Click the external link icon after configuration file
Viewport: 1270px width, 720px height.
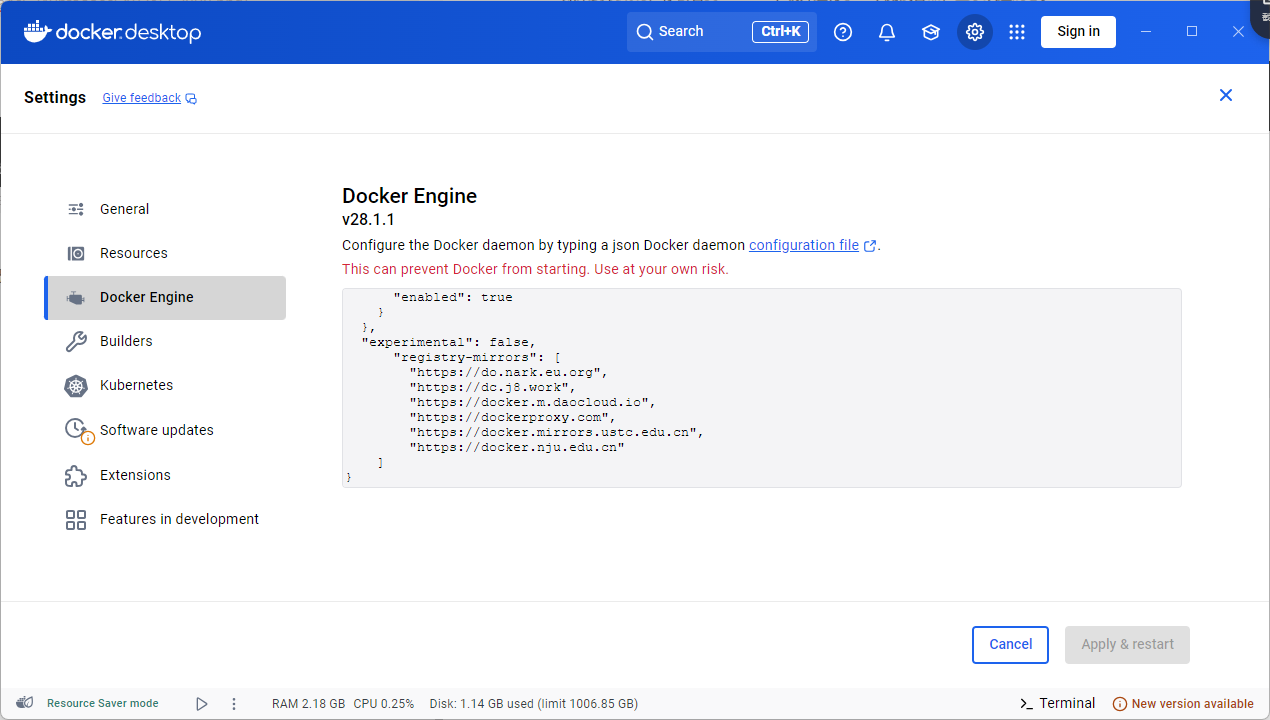(870, 246)
